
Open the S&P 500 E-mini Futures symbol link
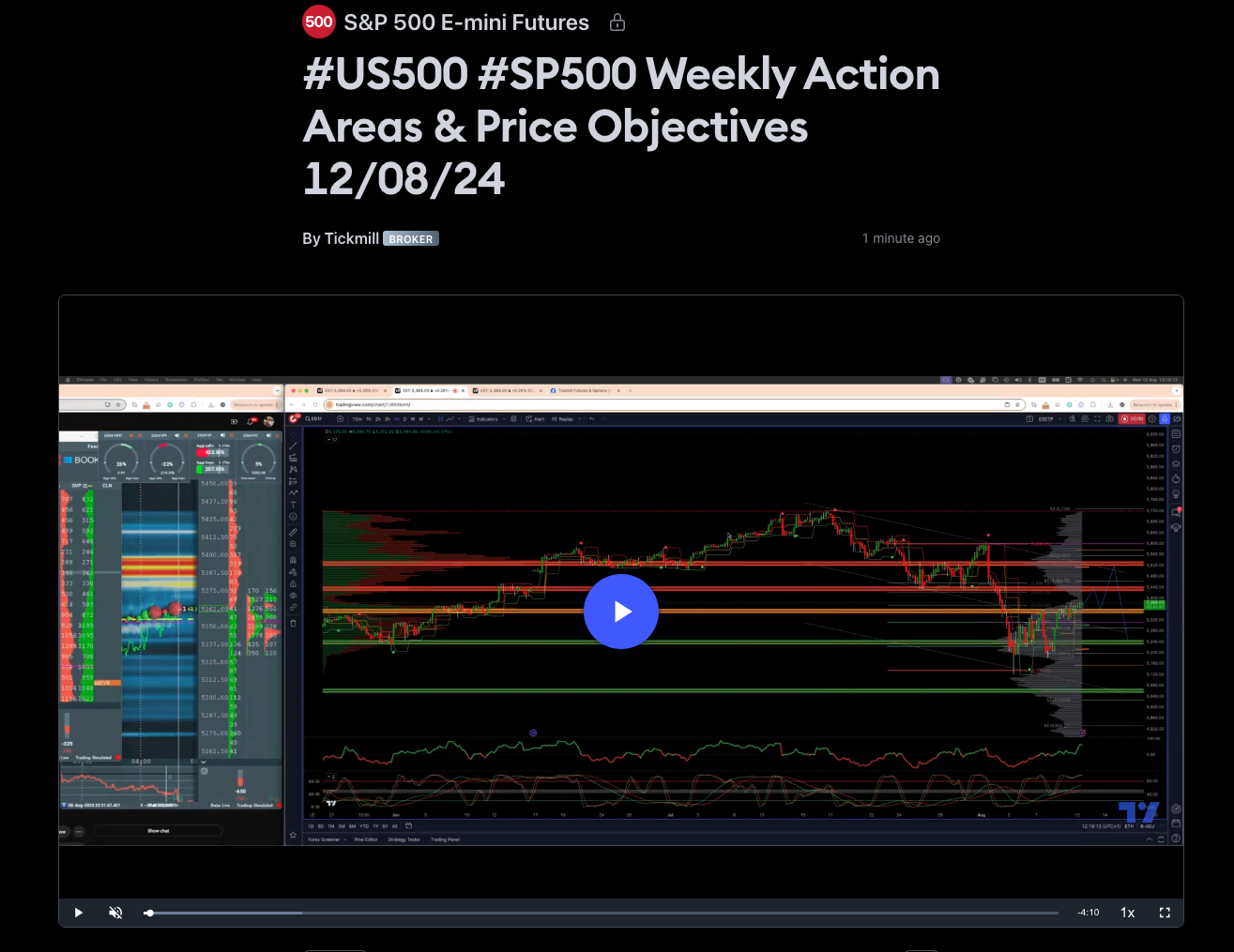[x=466, y=23]
